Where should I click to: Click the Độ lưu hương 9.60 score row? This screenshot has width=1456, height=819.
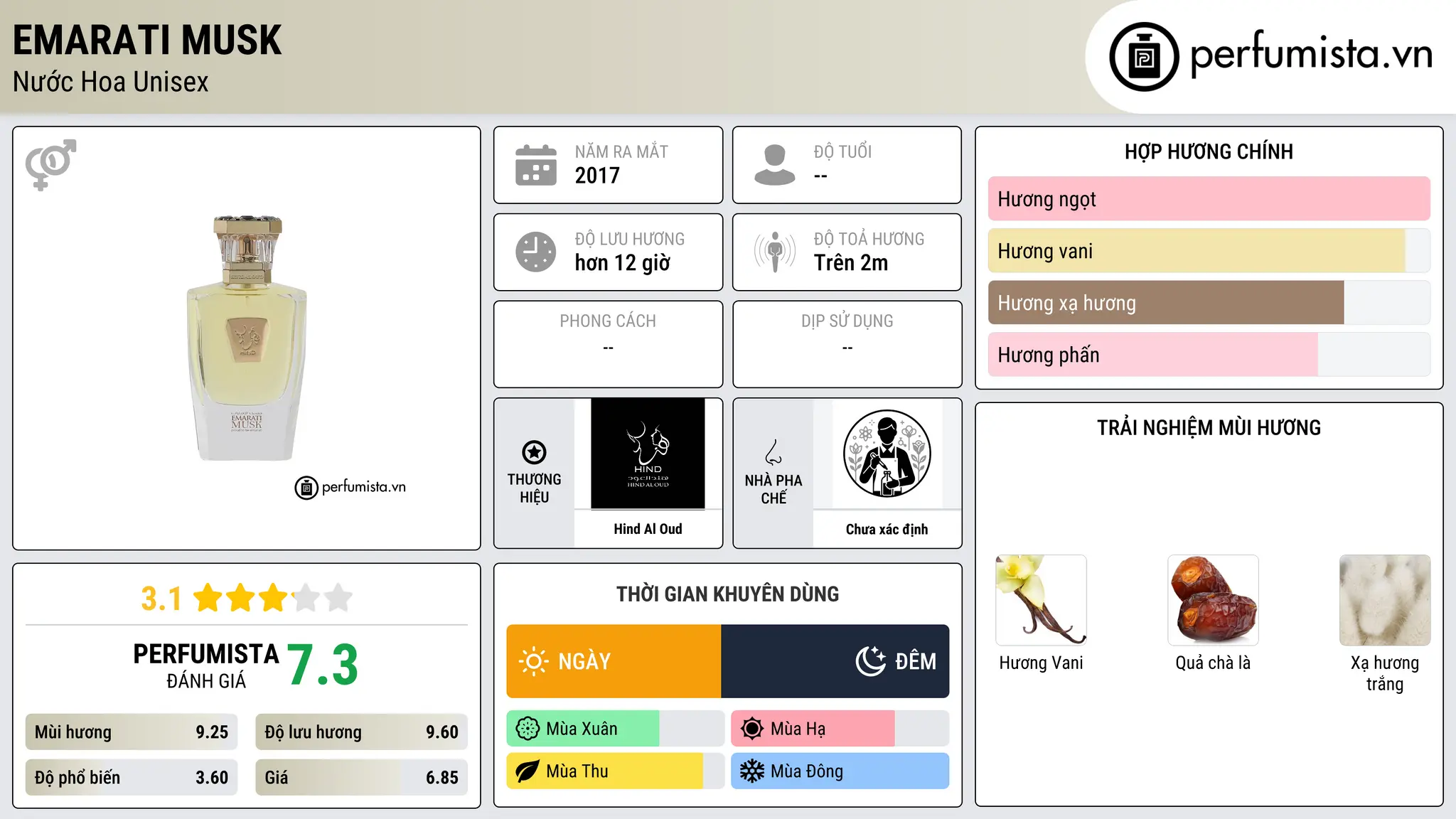tap(362, 732)
